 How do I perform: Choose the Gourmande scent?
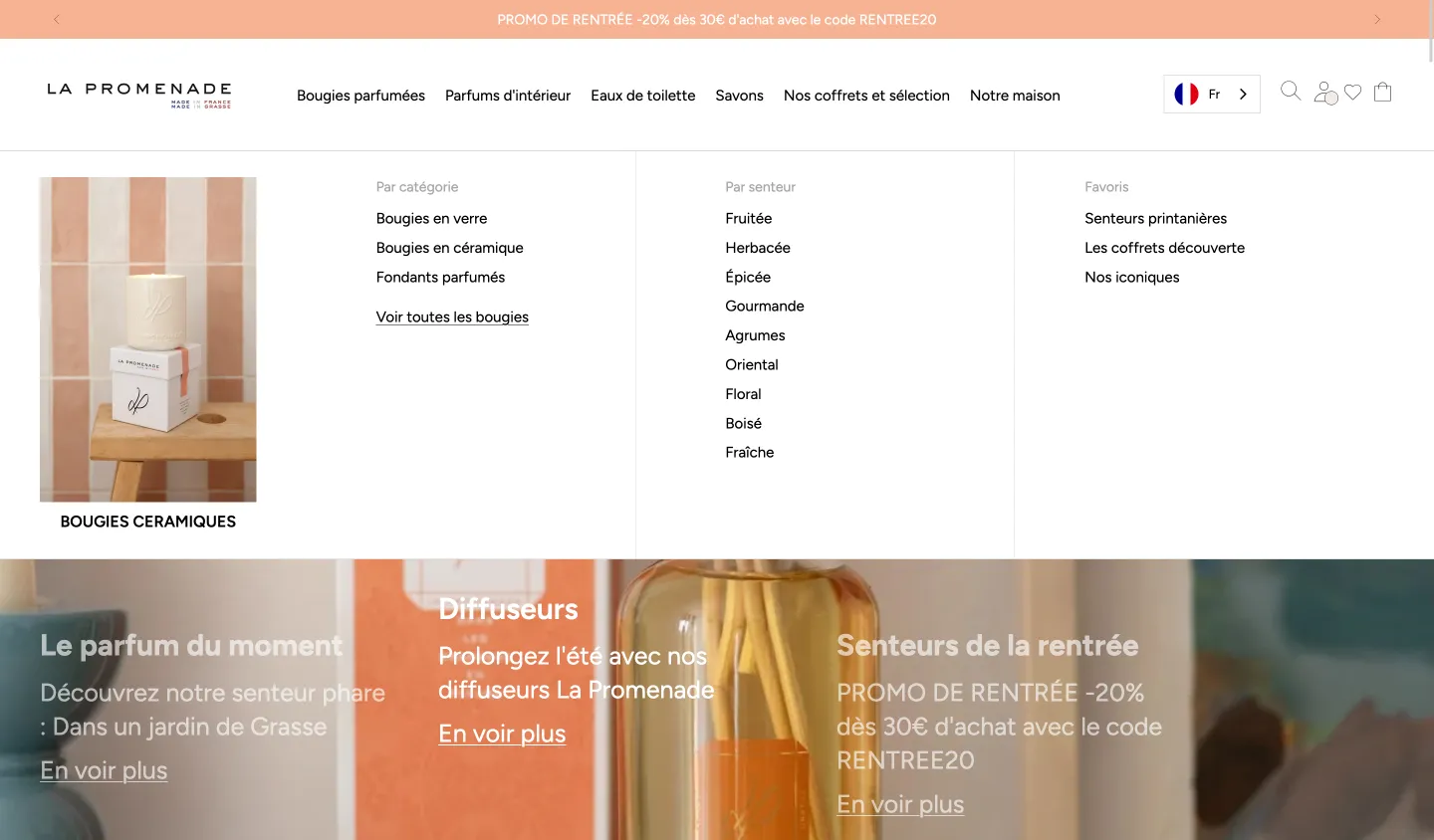[765, 306]
